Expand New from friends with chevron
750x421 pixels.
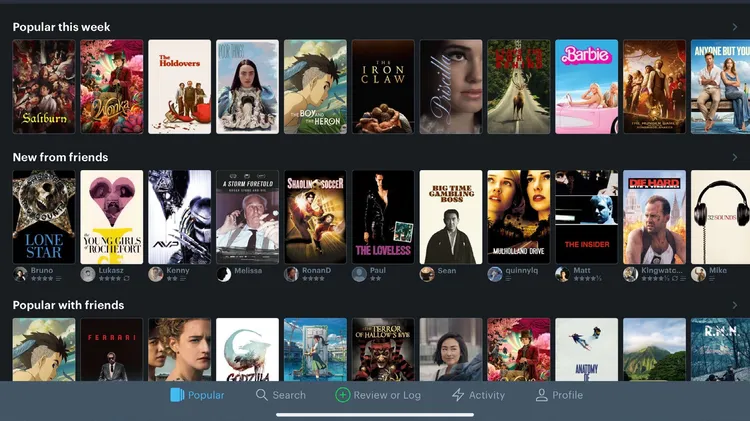735,157
